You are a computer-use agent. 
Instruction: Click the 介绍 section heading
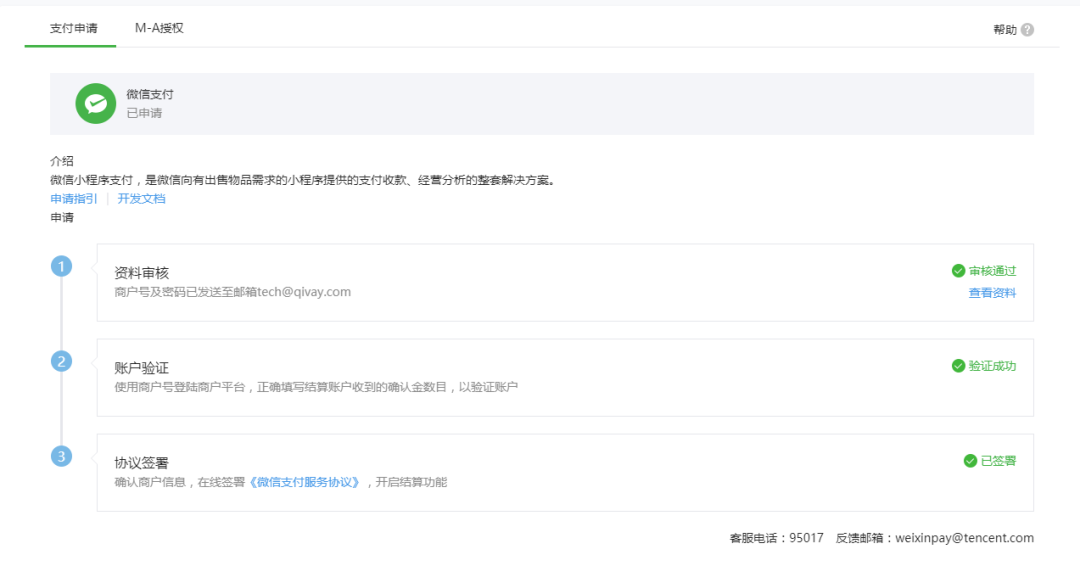click(x=62, y=161)
